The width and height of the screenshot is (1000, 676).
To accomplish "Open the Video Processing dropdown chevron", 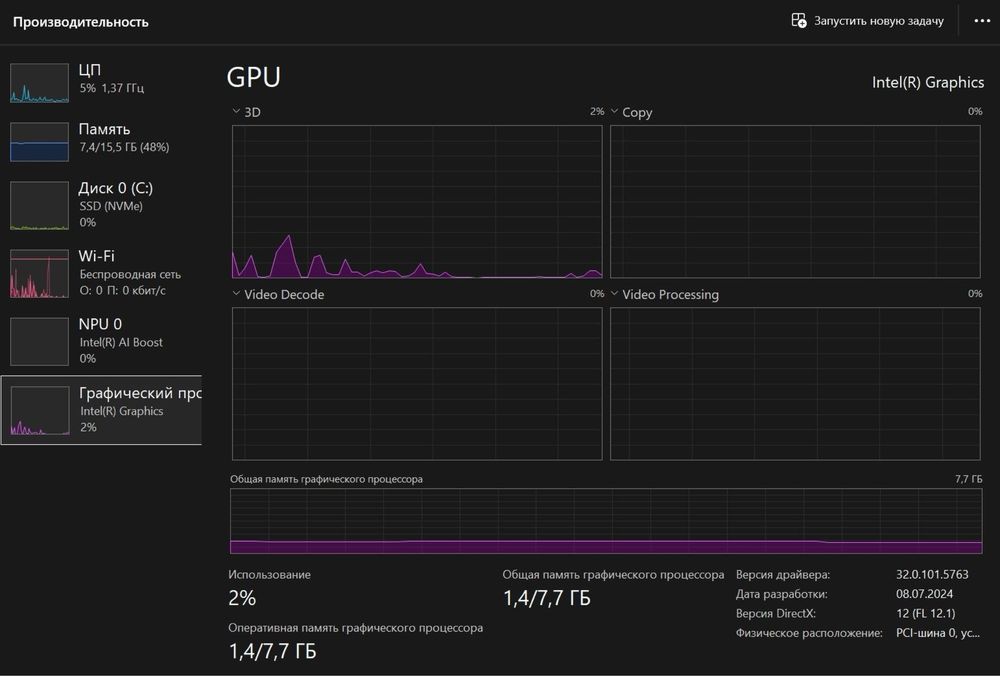I will (615, 294).
